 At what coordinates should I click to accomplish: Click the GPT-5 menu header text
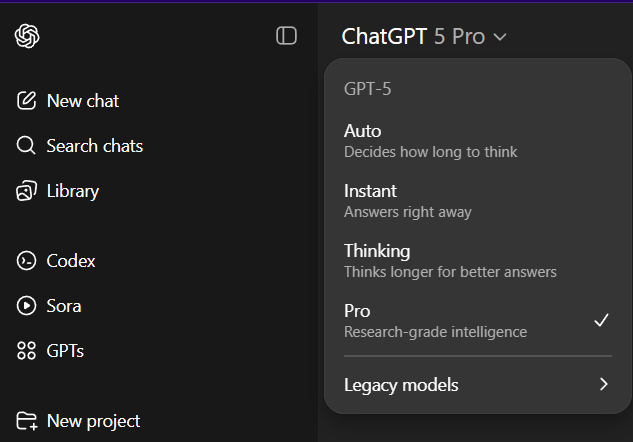[x=367, y=89]
